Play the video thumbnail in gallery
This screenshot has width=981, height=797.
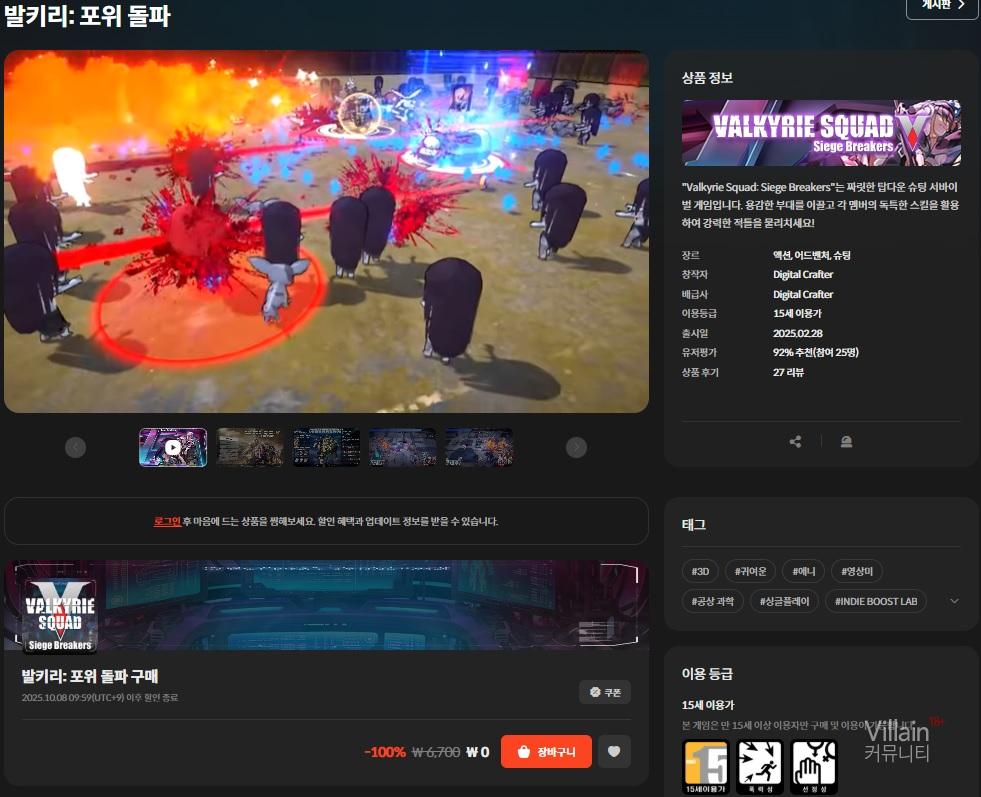coord(173,447)
